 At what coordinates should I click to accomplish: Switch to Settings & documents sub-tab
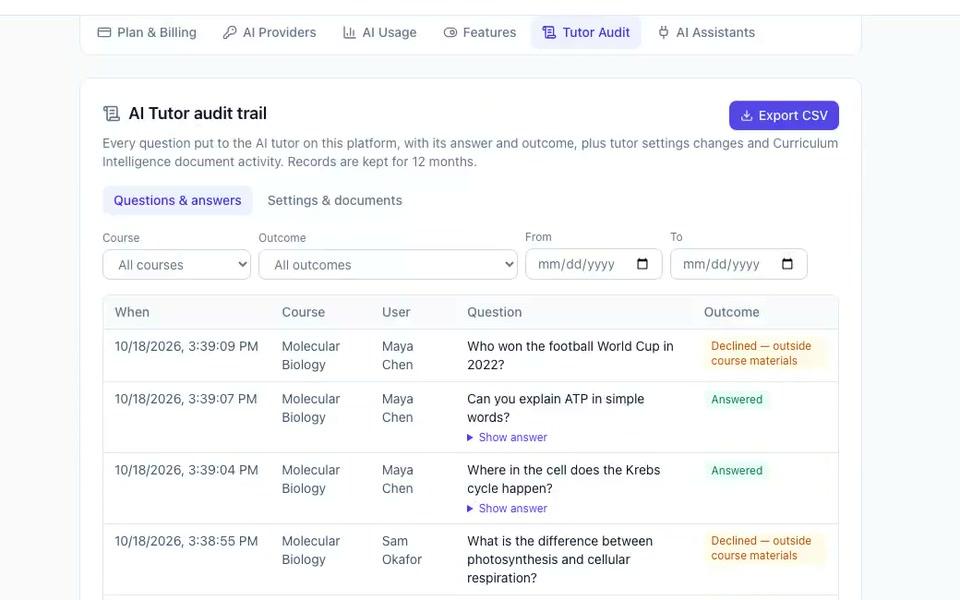click(x=335, y=200)
